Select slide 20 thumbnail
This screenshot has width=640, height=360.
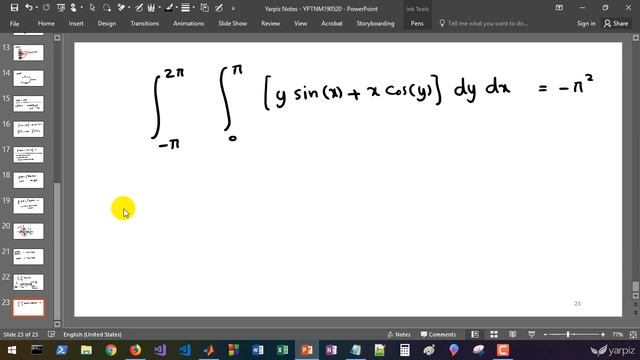click(28, 231)
